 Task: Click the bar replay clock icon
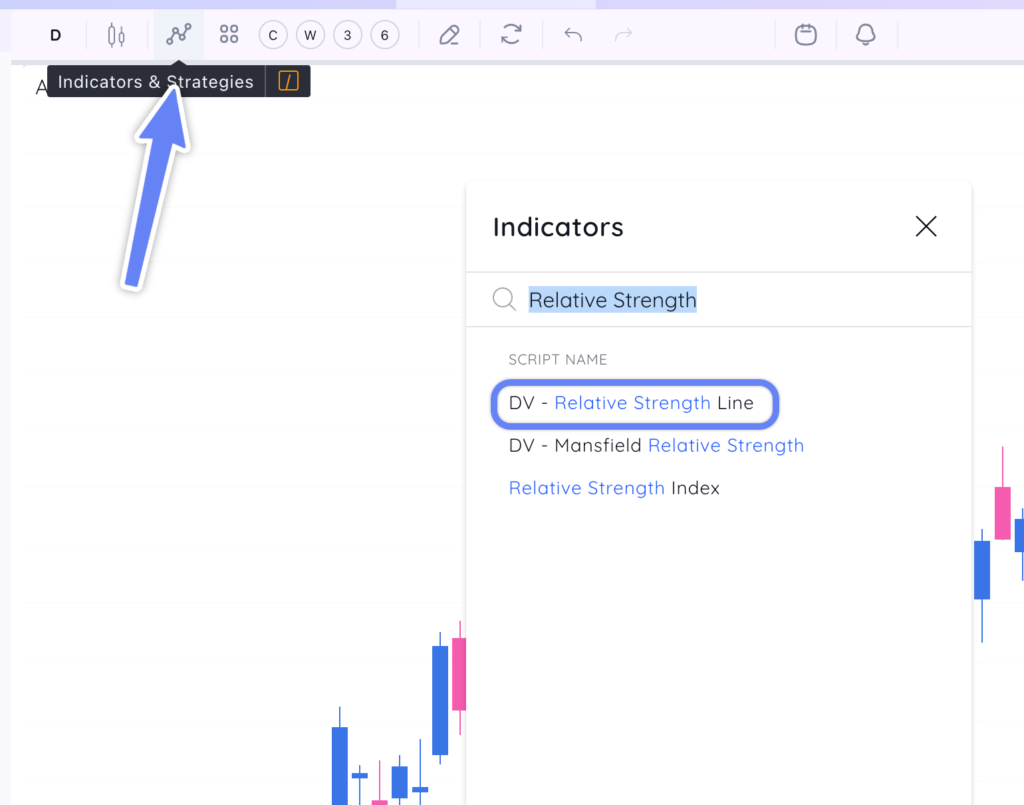806,34
